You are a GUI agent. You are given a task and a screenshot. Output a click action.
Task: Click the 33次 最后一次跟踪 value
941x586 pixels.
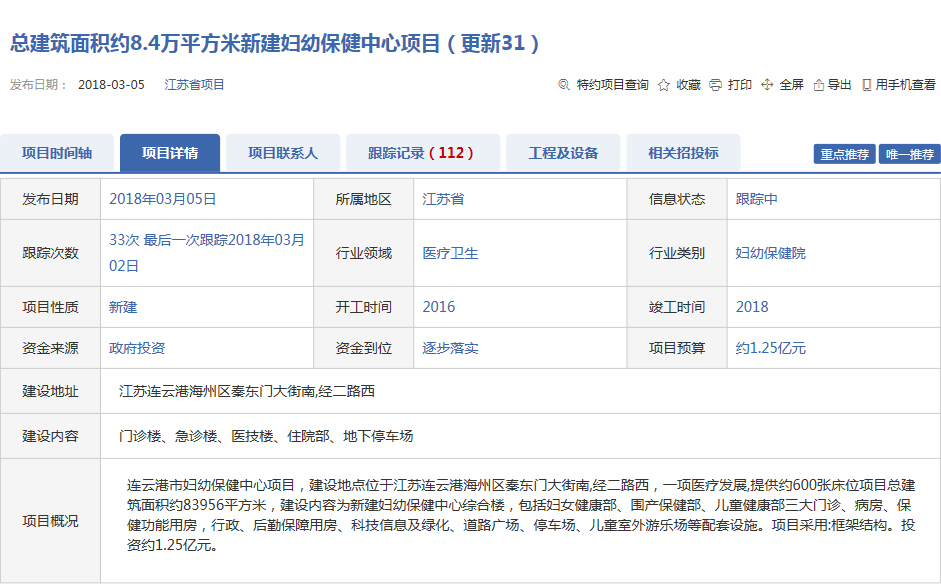tap(206, 253)
